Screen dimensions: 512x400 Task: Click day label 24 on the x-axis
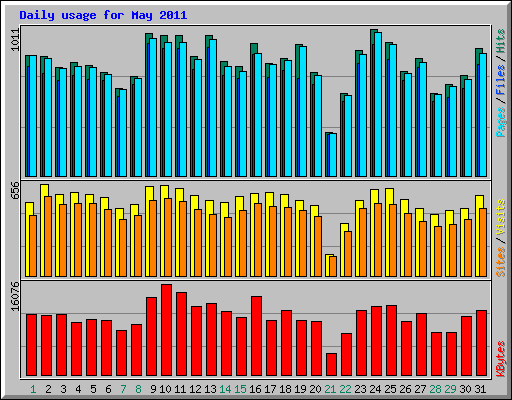pos(375,389)
